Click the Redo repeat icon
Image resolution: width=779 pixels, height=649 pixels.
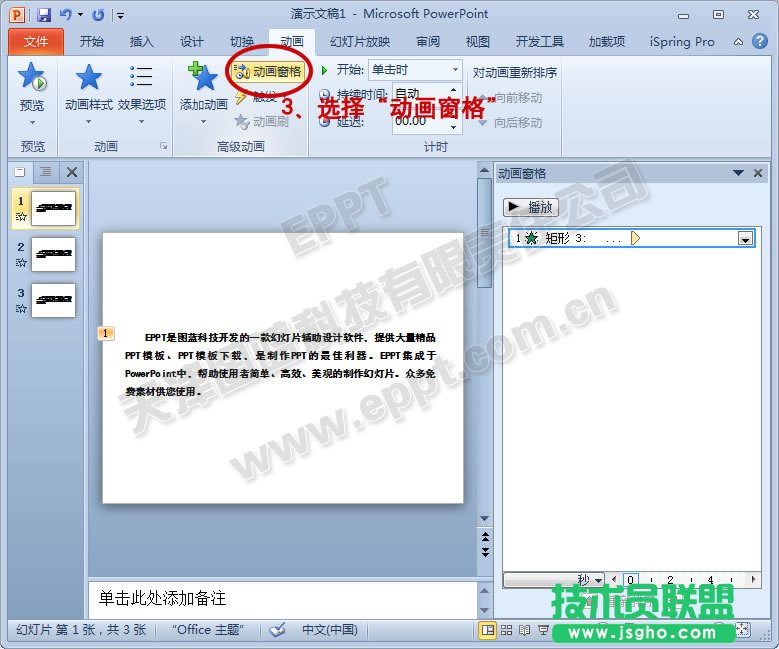click(98, 15)
